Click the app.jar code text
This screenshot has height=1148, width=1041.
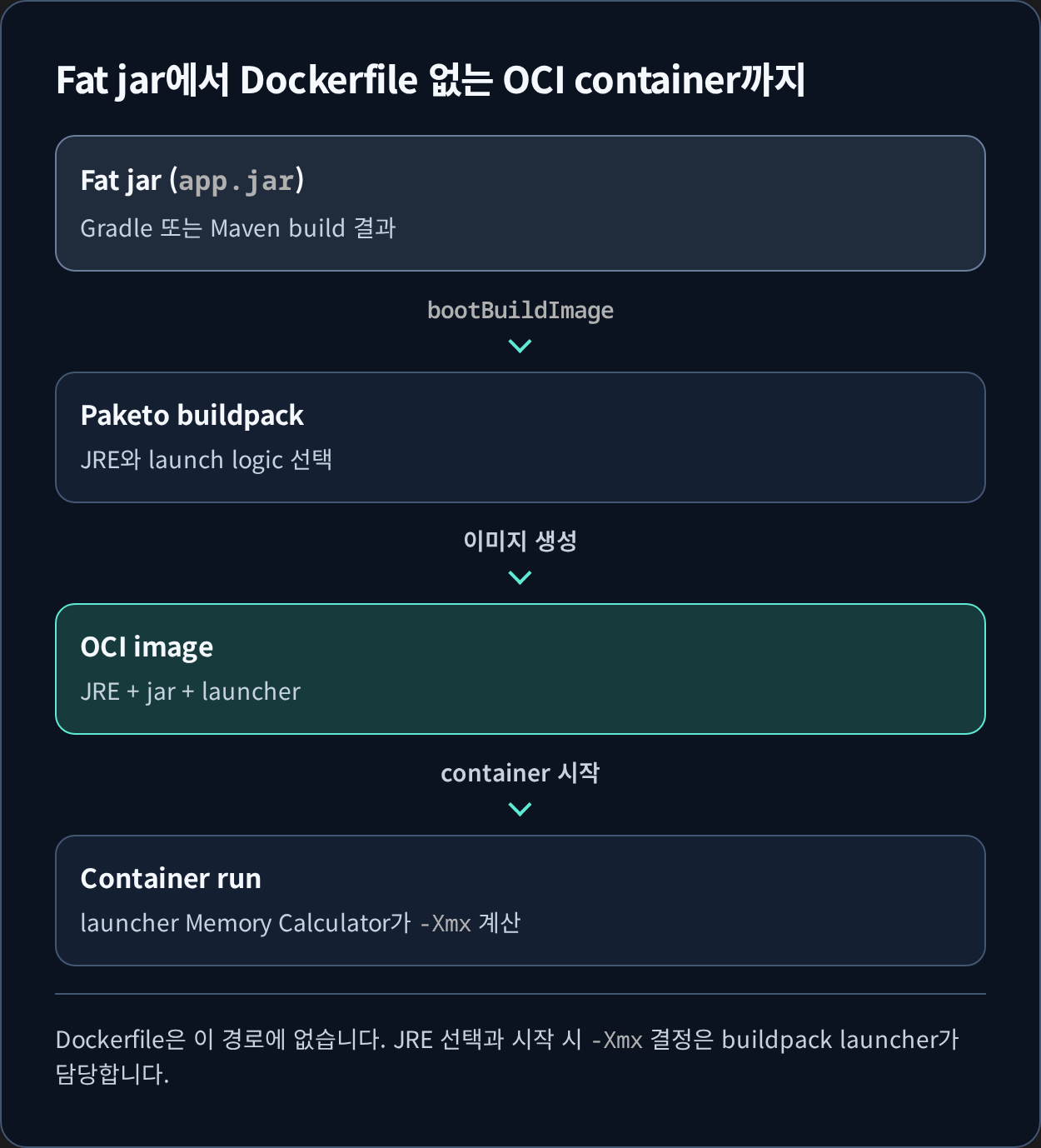pyautogui.click(x=237, y=181)
